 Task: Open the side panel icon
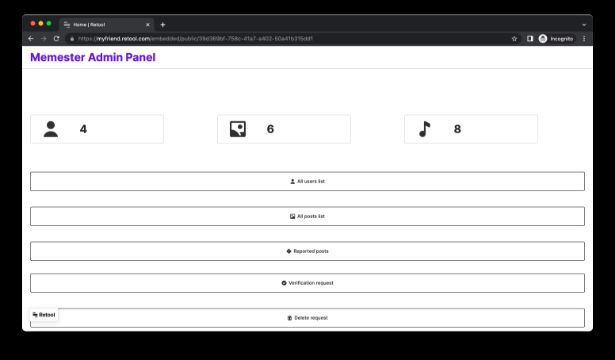tap(530, 38)
